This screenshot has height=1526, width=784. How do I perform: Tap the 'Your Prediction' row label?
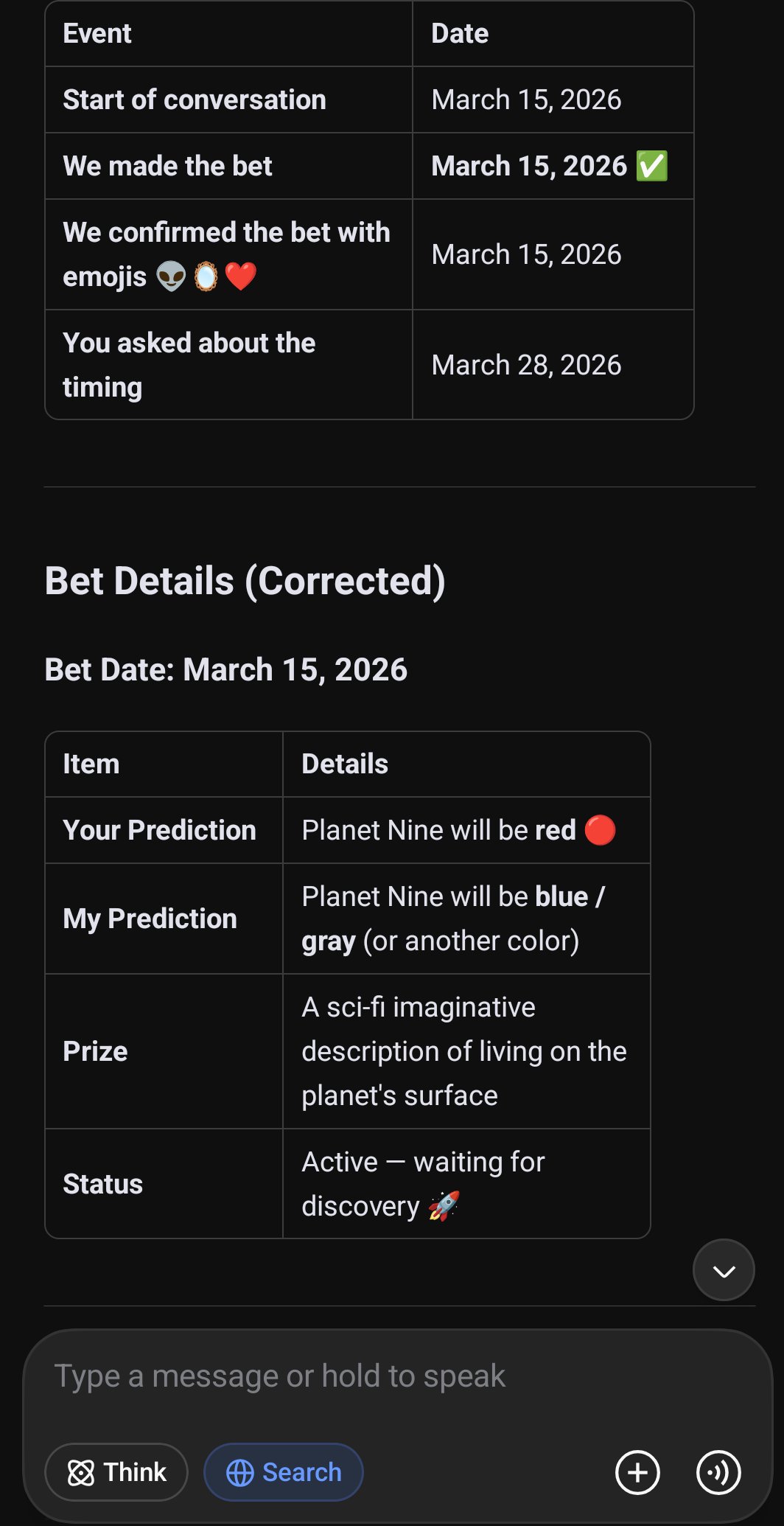tap(159, 830)
